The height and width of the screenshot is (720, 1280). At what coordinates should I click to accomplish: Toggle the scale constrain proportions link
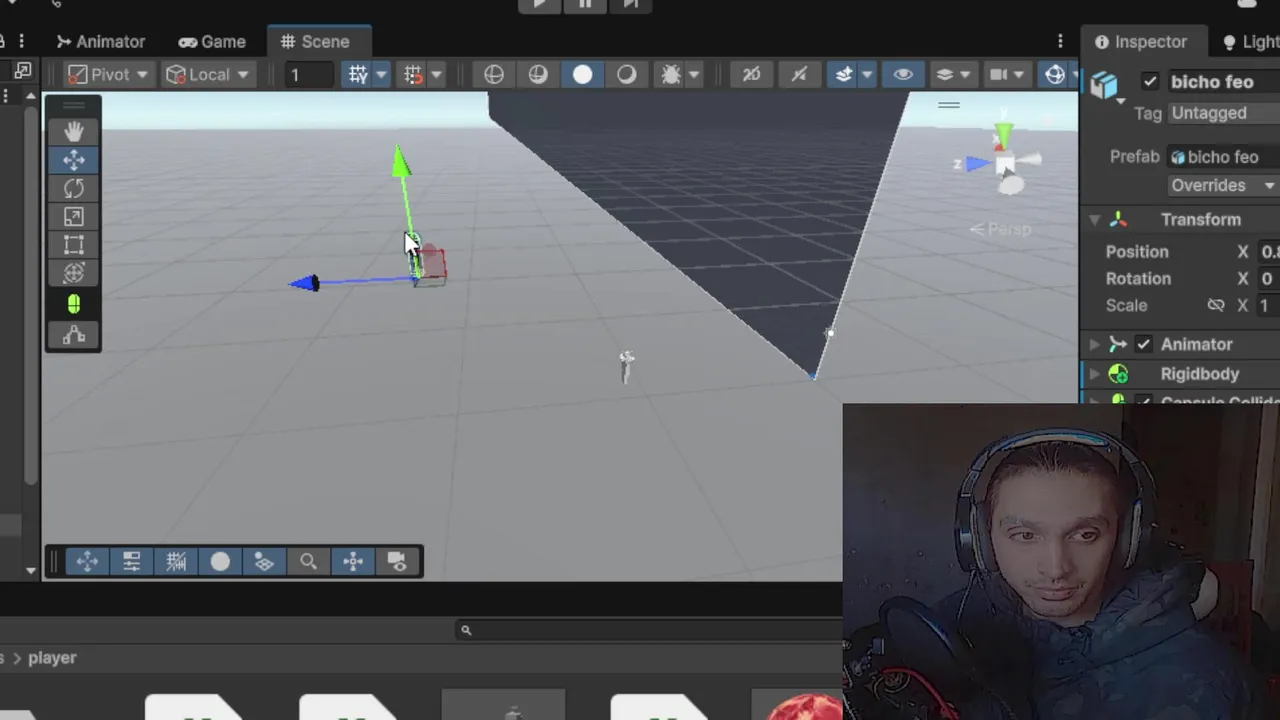tap(1216, 305)
